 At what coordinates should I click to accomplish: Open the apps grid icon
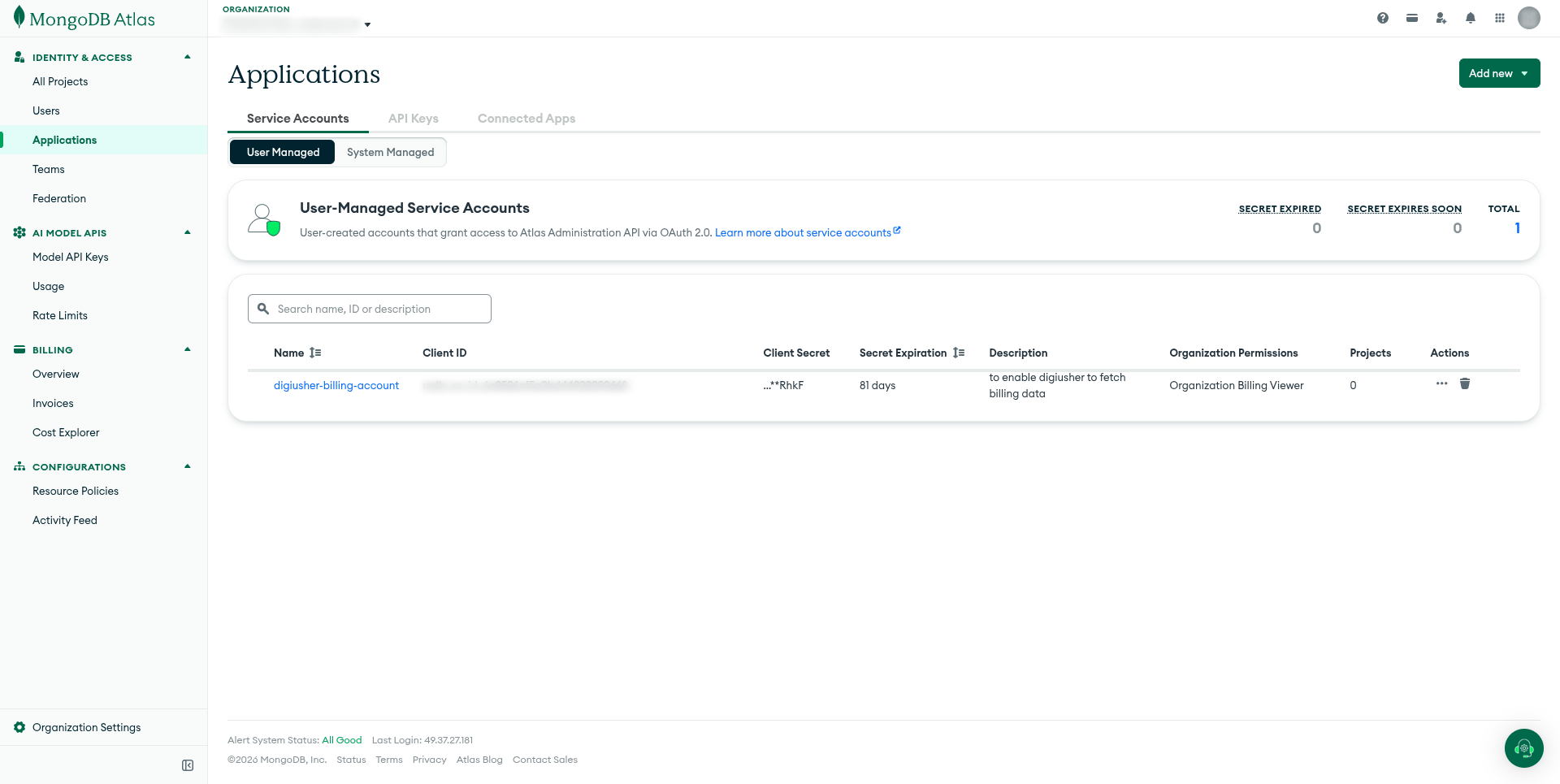tap(1500, 18)
